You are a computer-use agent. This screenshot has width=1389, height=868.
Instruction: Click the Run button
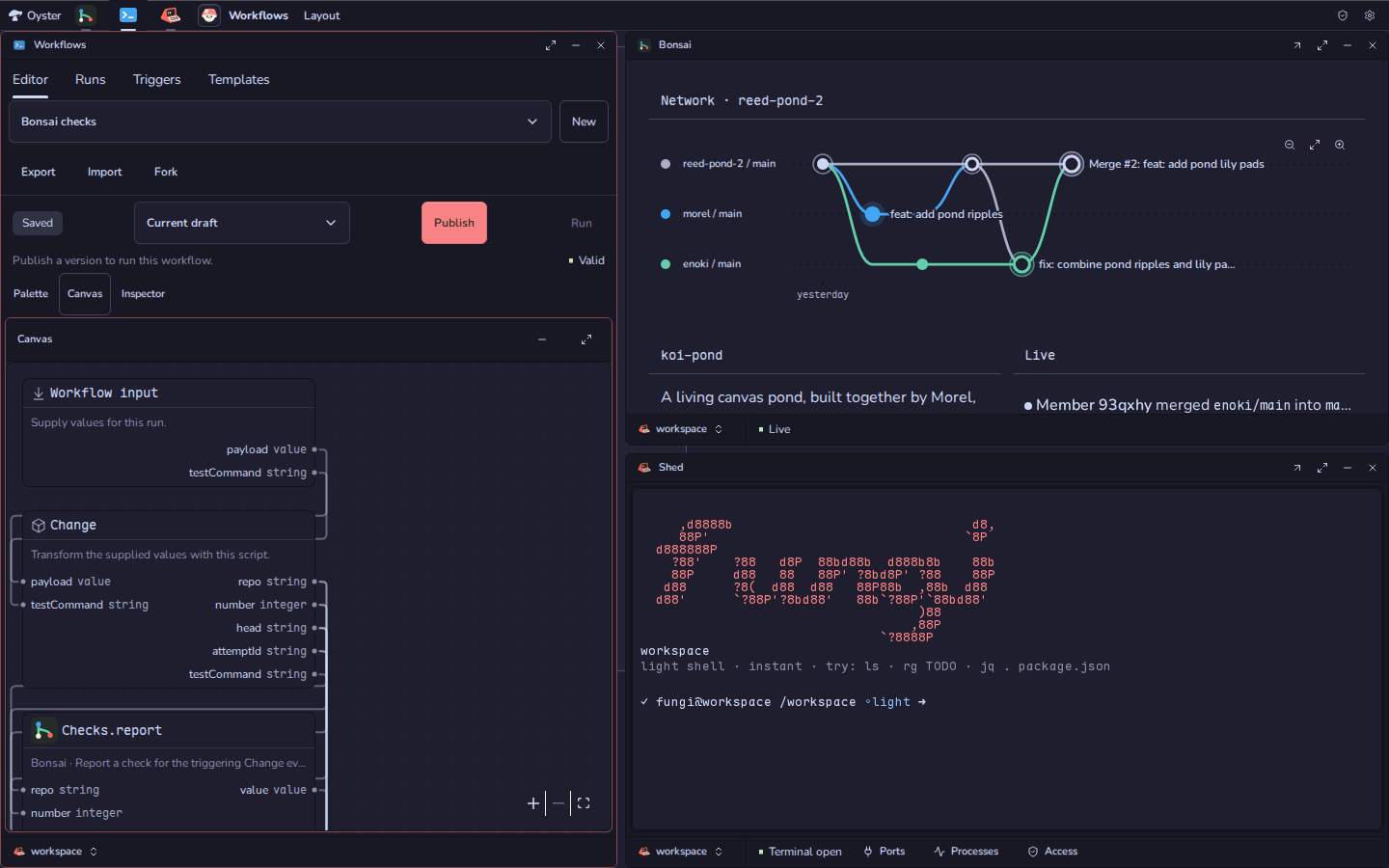582,223
